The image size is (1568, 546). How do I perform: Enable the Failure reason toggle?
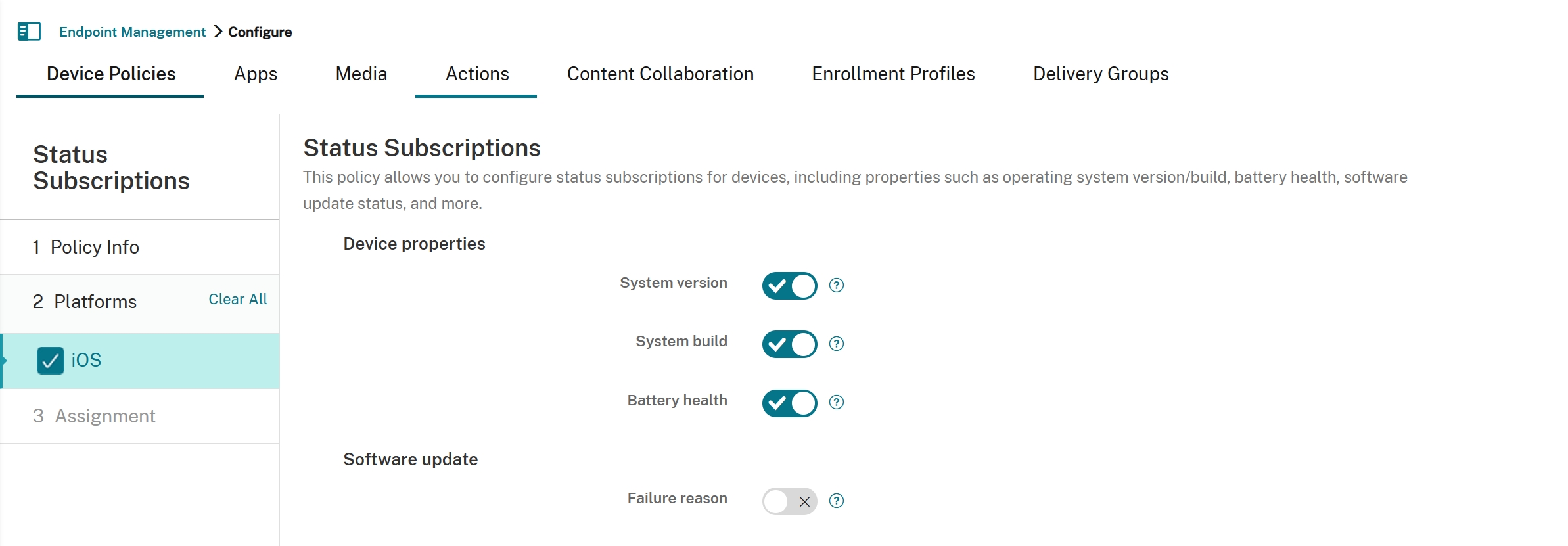[x=789, y=501]
